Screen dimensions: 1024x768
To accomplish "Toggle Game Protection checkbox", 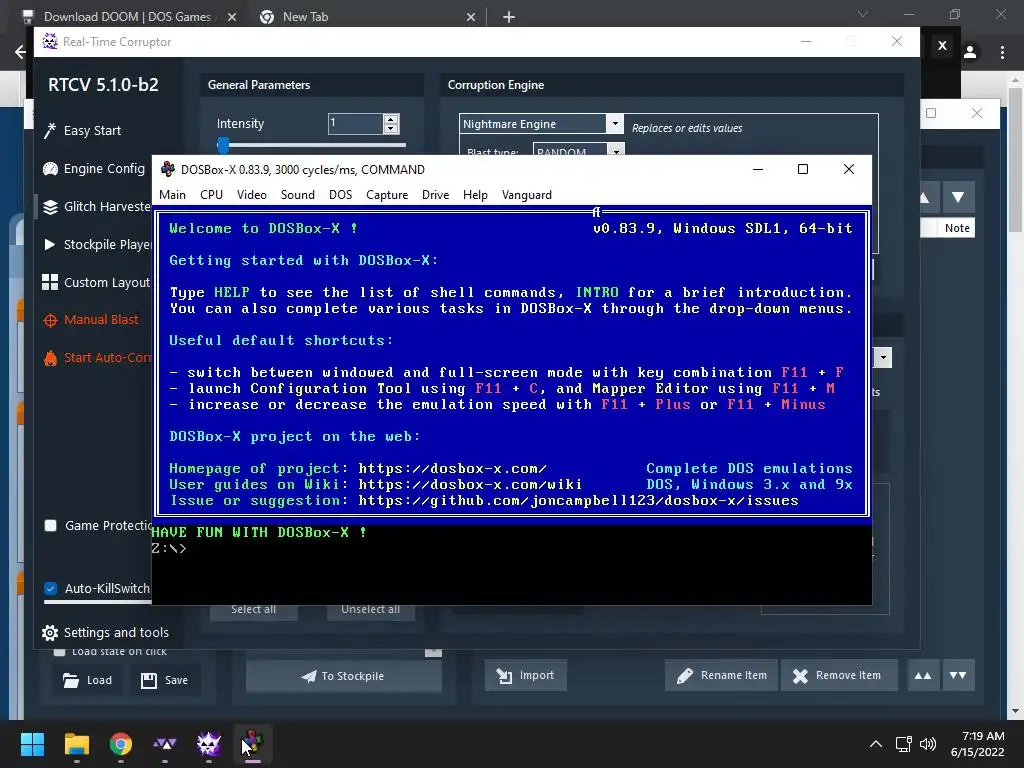I will 50,526.
